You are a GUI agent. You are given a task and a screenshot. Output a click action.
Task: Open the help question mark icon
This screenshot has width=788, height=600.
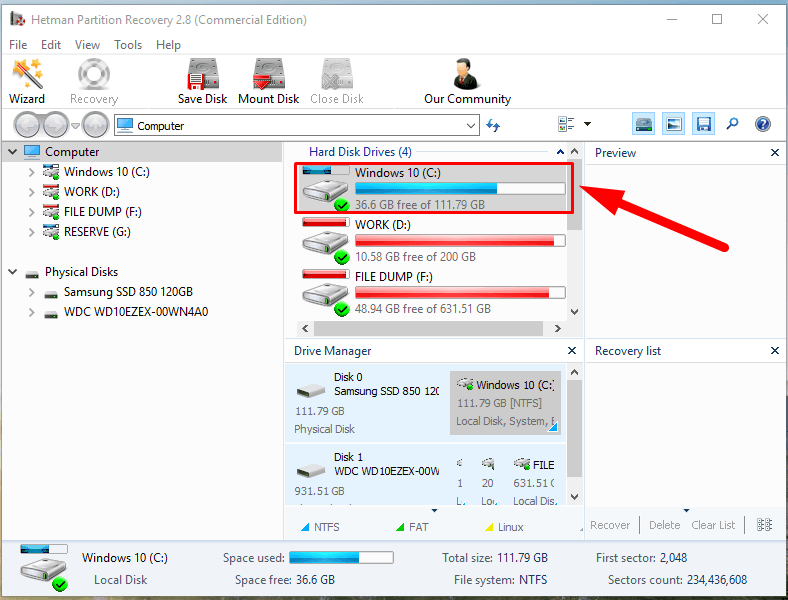pos(763,124)
